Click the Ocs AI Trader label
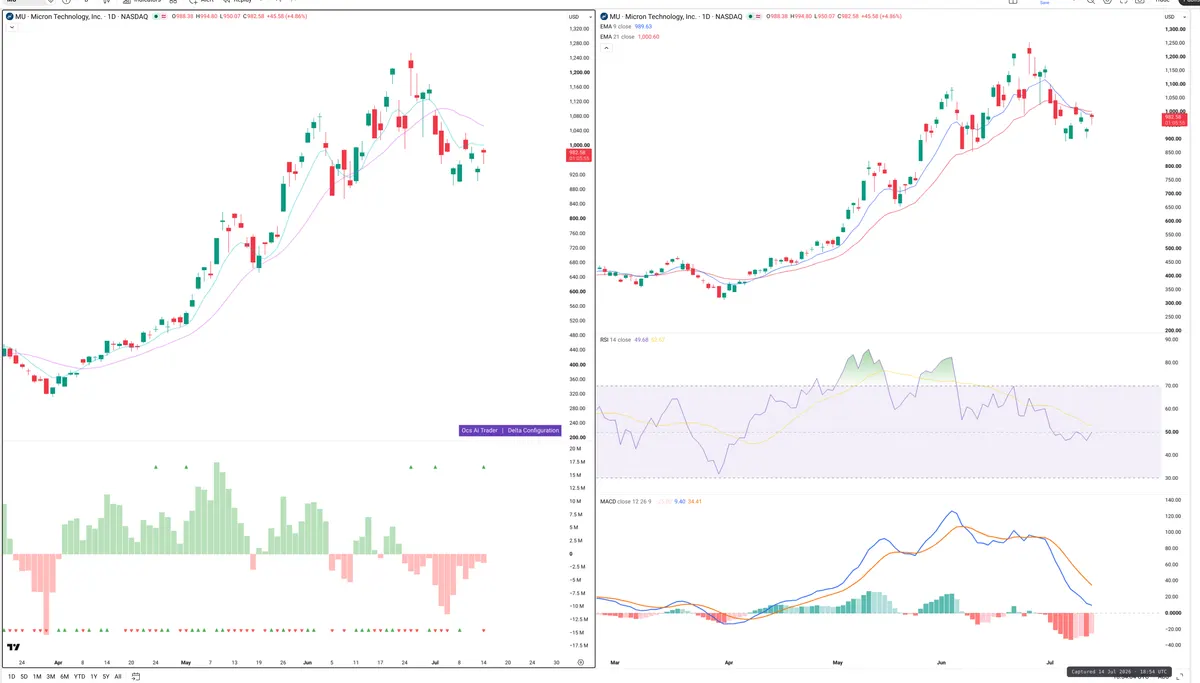Viewport: 1200px width, 683px height. pyautogui.click(x=479, y=430)
